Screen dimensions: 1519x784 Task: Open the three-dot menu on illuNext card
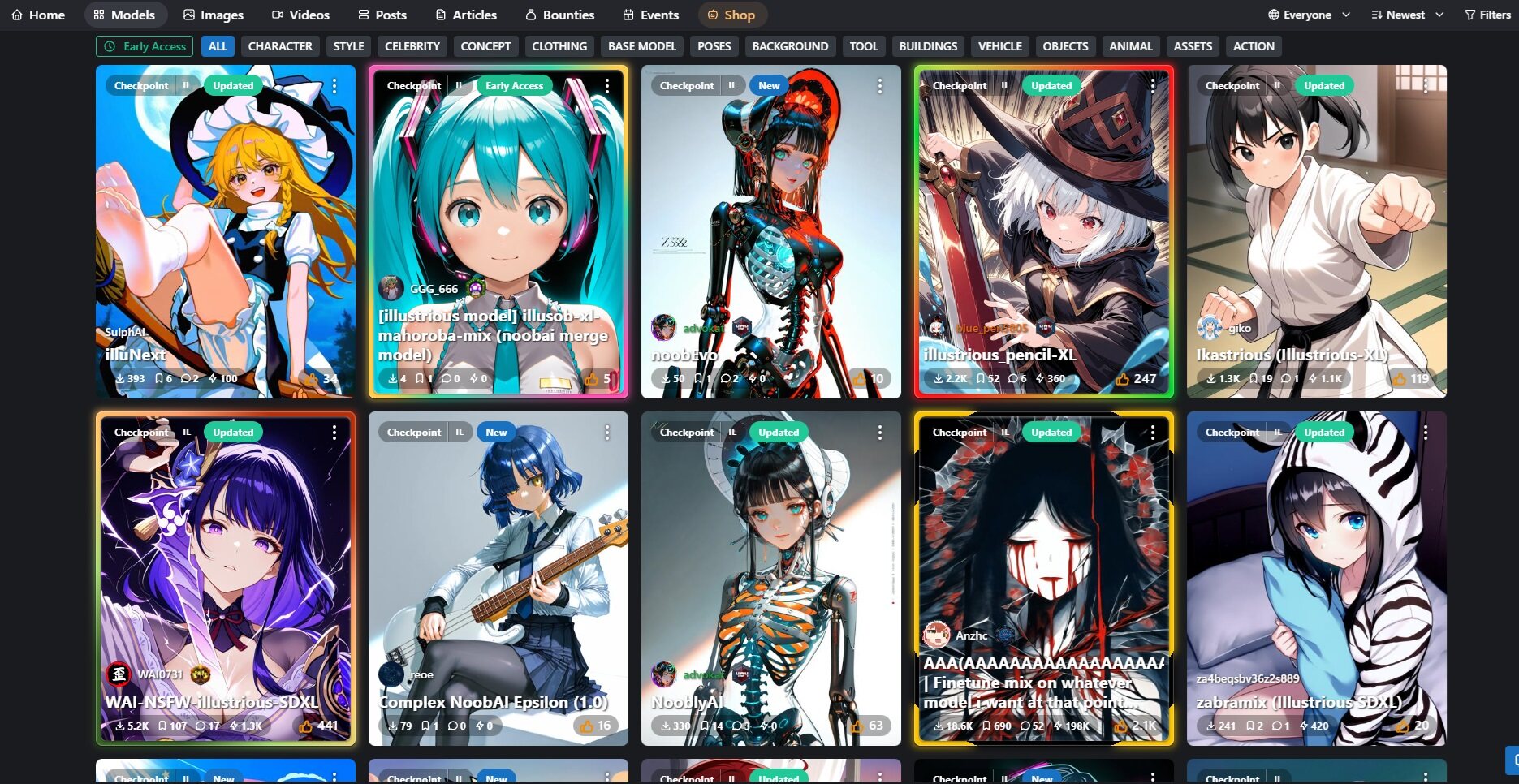tap(334, 86)
